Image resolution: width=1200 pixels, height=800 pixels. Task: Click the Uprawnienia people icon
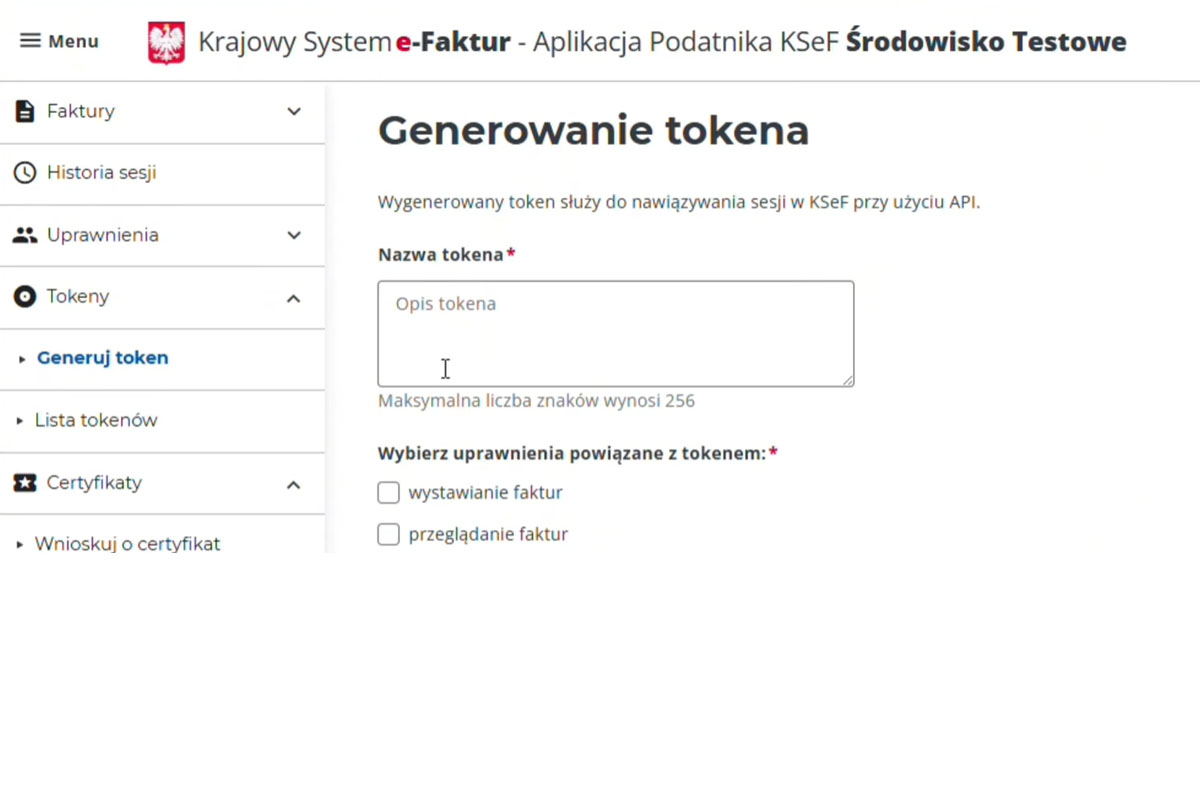[25, 235]
